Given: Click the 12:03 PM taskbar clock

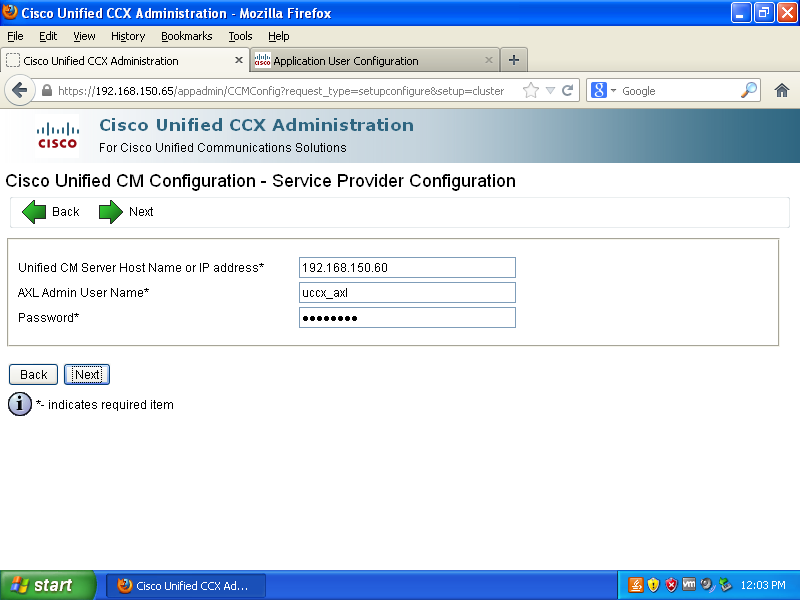Looking at the screenshot, I should pyautogui.click(x=763, y=585).
